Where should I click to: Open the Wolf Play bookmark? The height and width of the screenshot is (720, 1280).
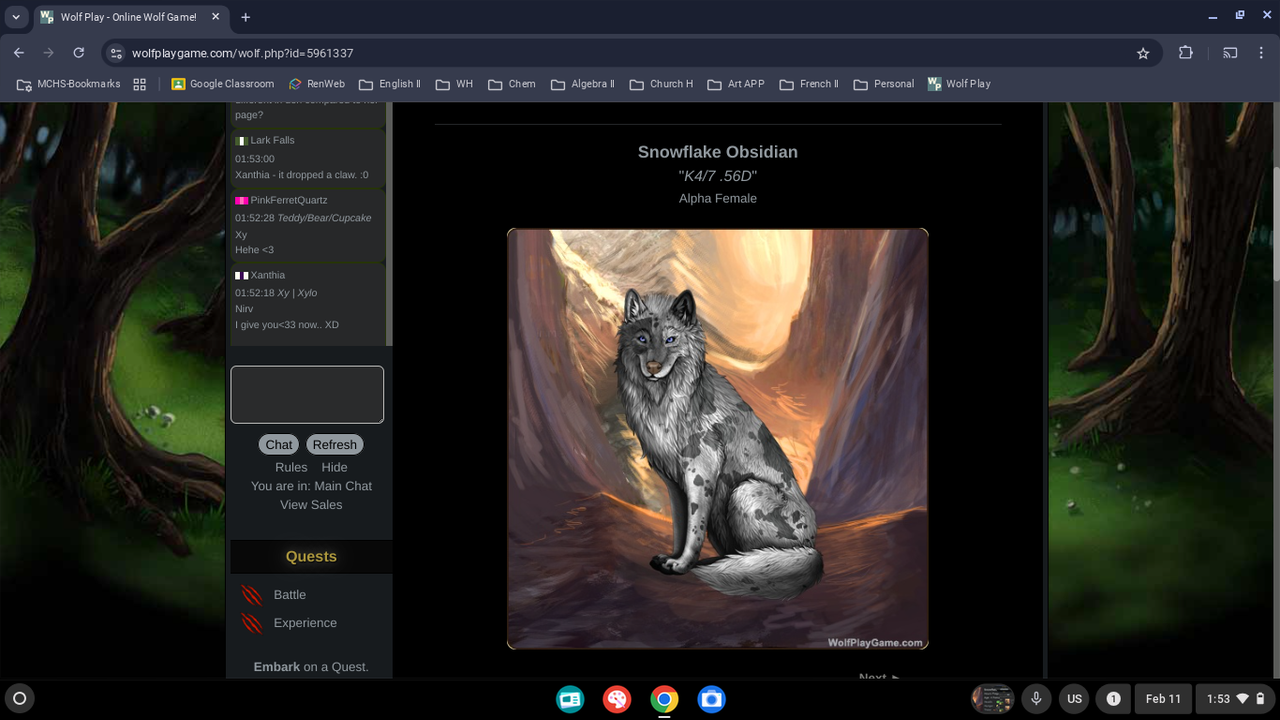tap(959, 84)
